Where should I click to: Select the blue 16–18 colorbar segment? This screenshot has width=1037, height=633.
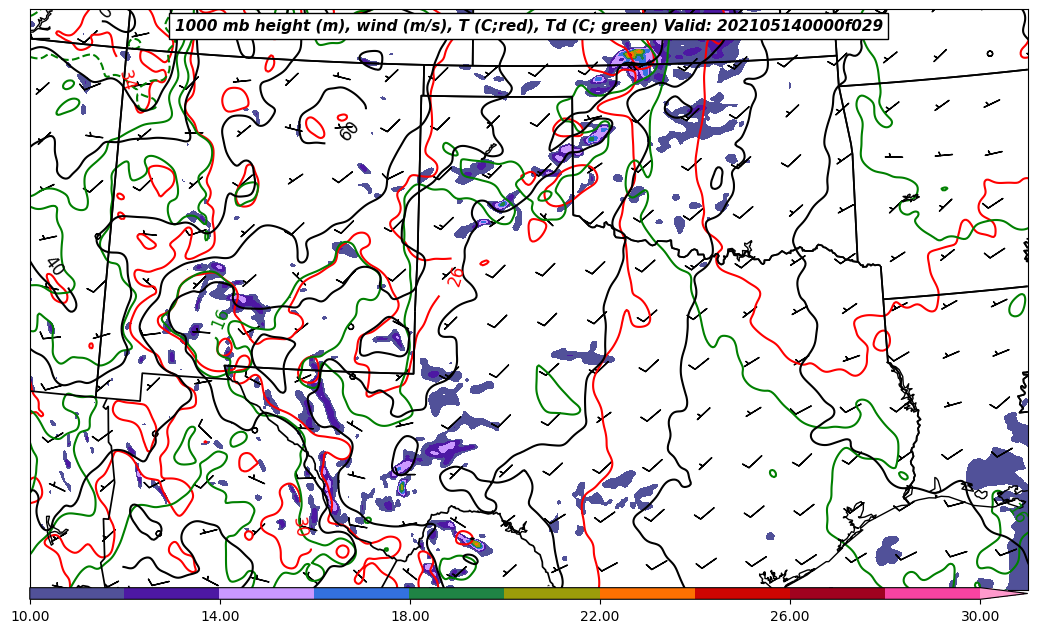pyautogui.click(x=362, y=593)
